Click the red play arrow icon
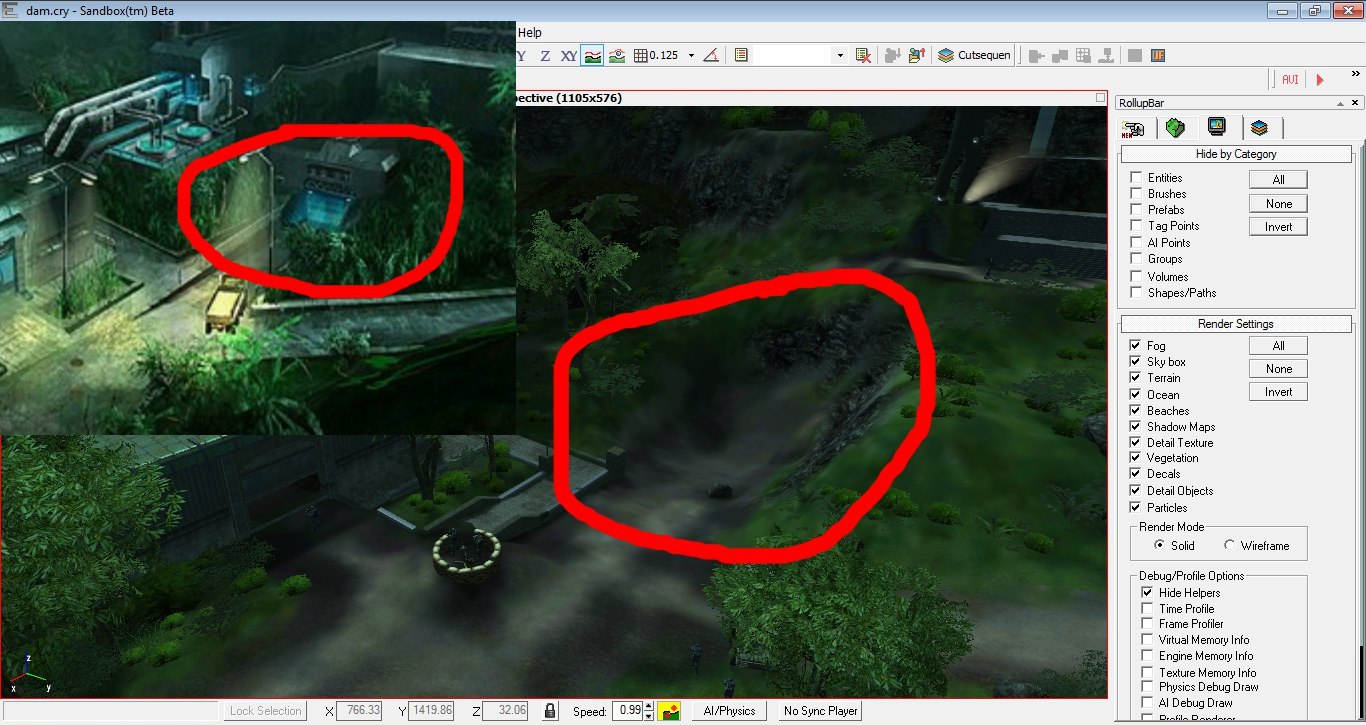 pos(1320,79)
